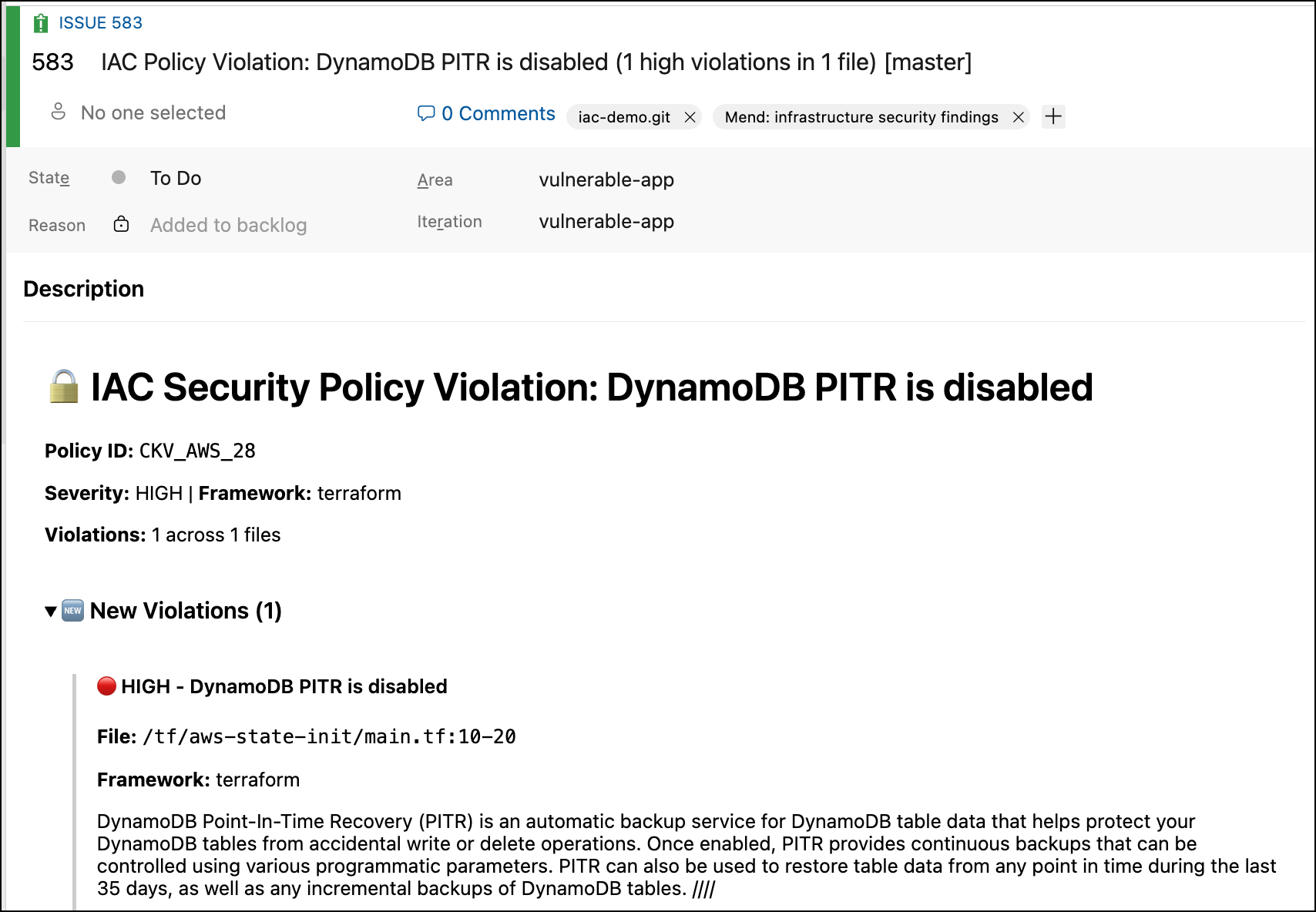Open the ISSUE 583 link
1316x912 pixels.
point(100,23)
